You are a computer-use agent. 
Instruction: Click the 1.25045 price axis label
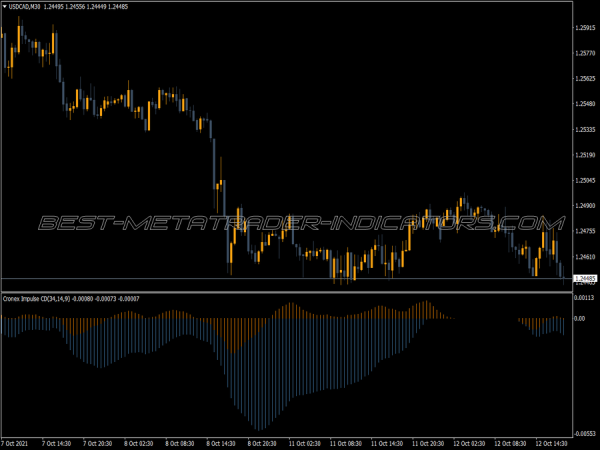coord(585,180)
